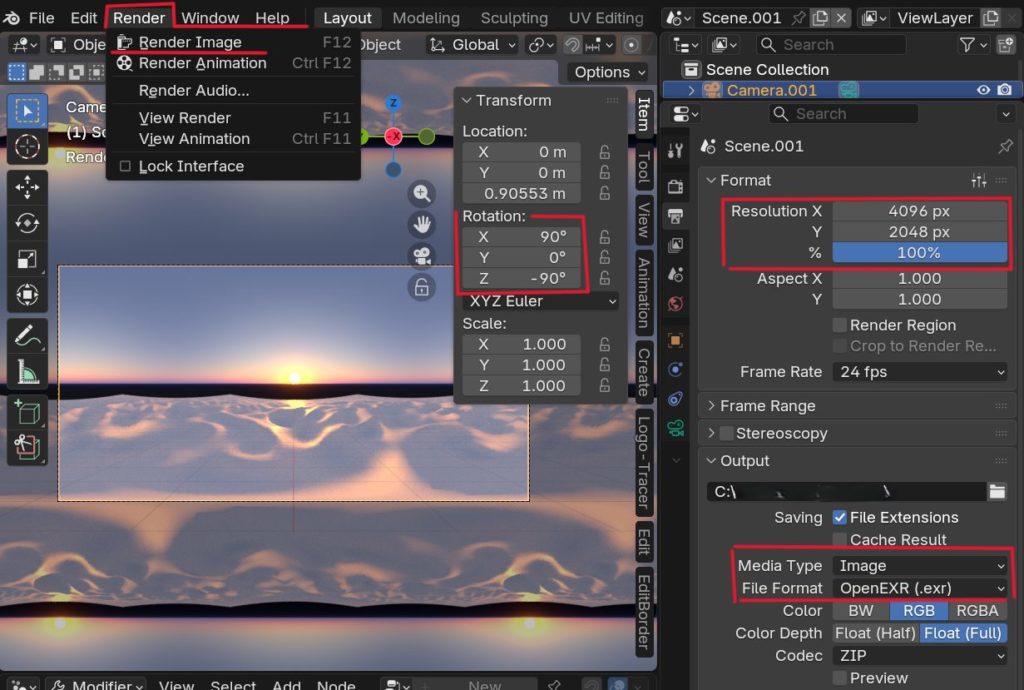Select the Move tool
The image size is (1024, 690).
27,186
